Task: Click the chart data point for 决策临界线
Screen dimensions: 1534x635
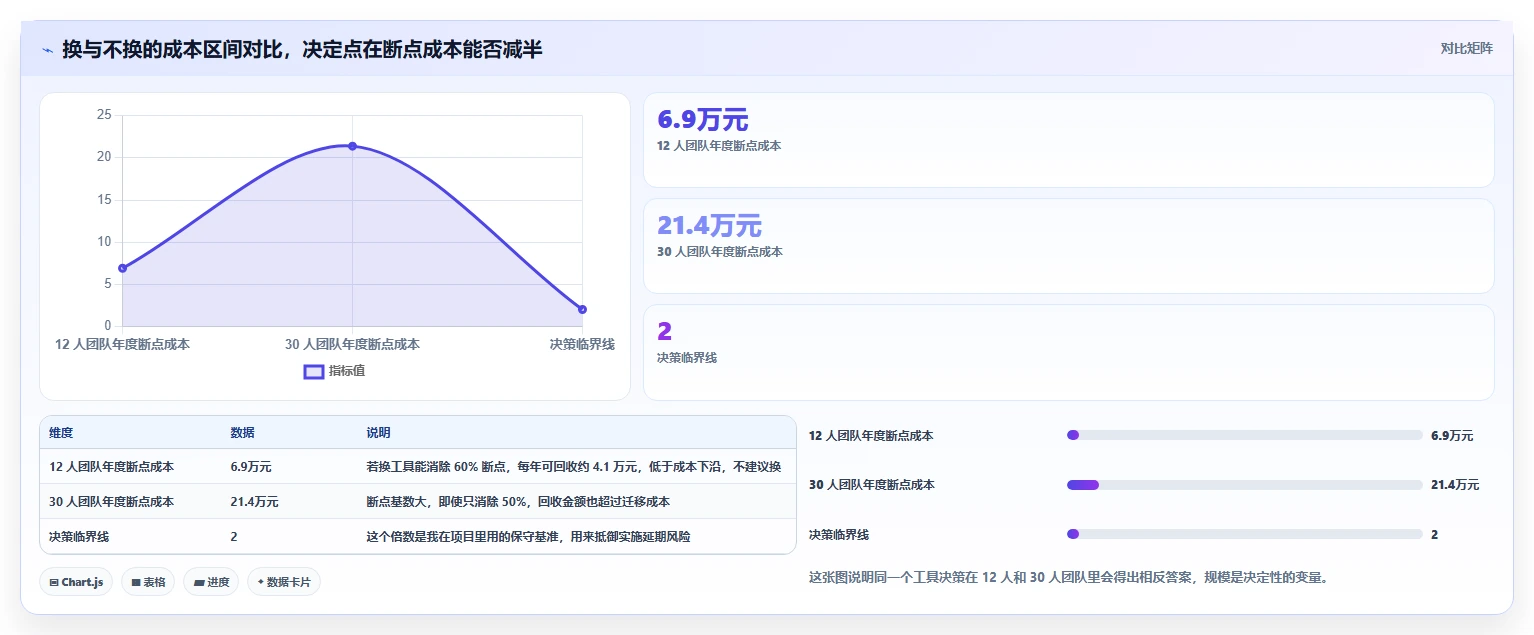Action: tap(582, 309)
